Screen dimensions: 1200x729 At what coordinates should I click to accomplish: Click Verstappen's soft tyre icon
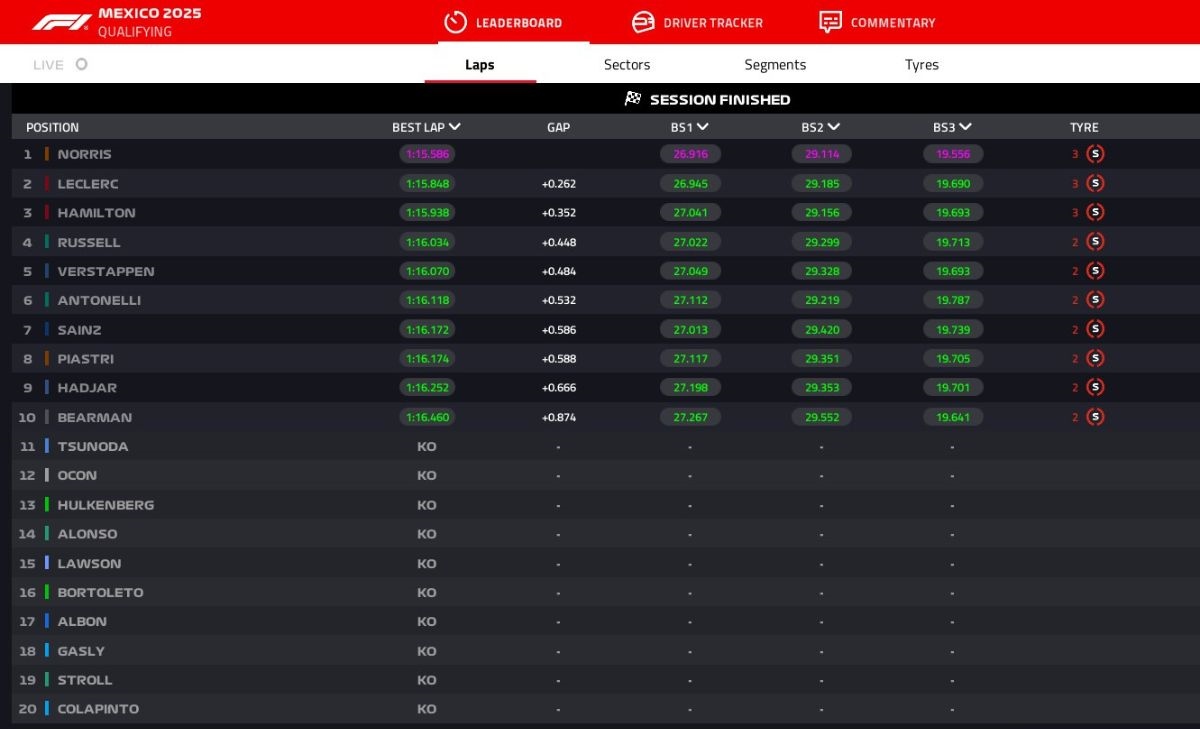click(1096, 271)
